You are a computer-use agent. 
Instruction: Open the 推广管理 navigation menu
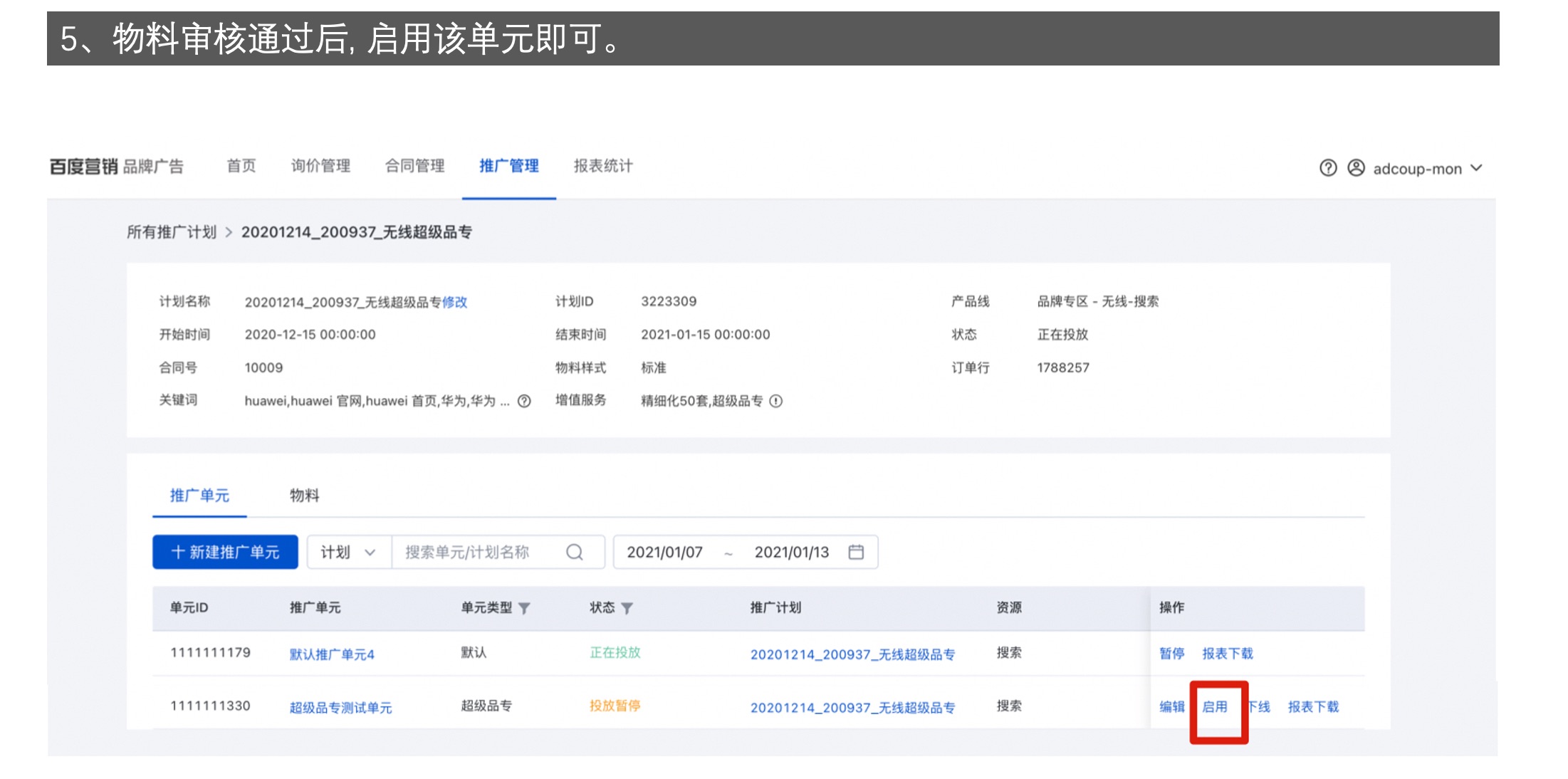click(508, 166)
